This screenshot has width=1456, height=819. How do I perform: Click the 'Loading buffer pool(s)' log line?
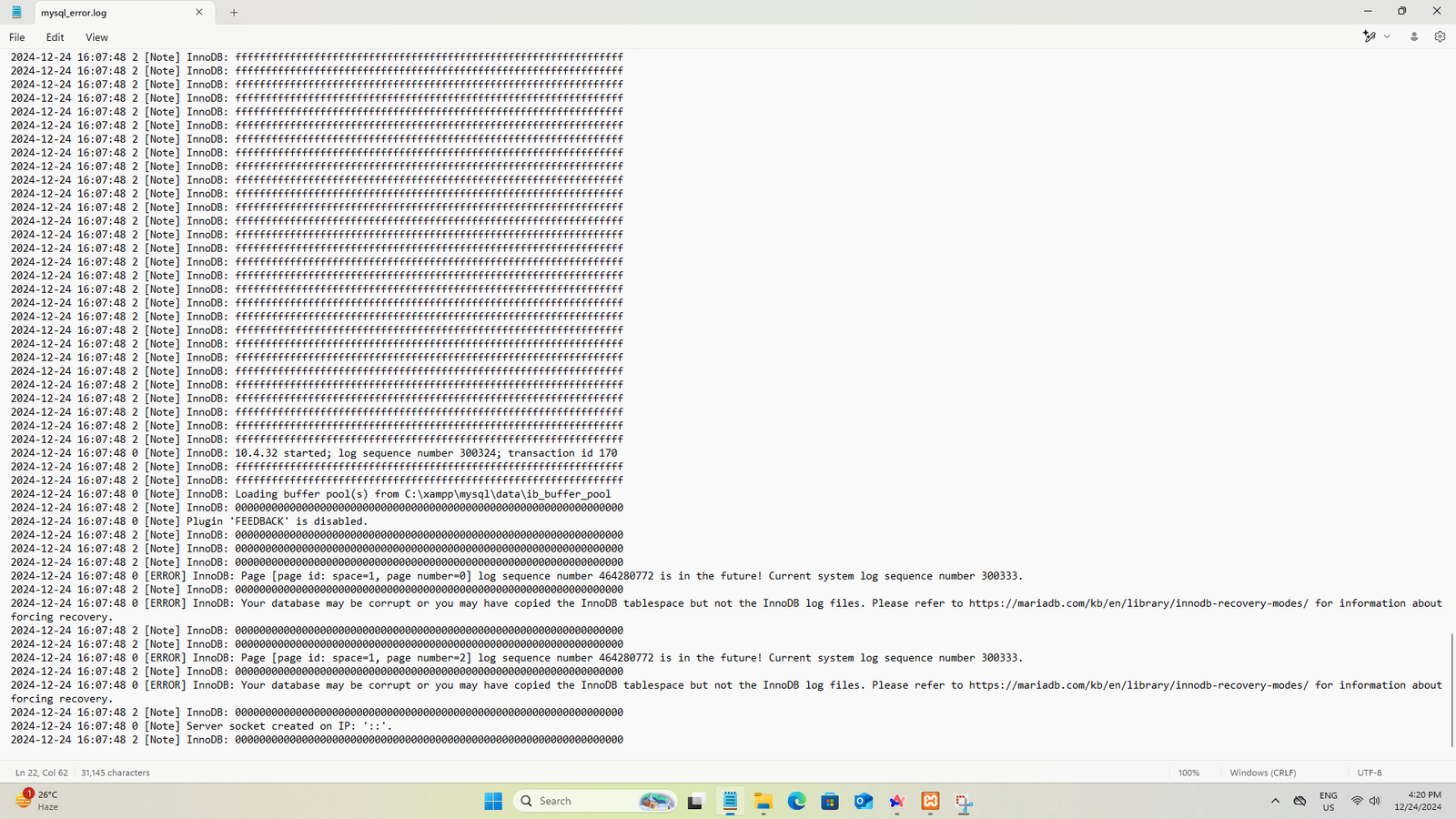311,494
